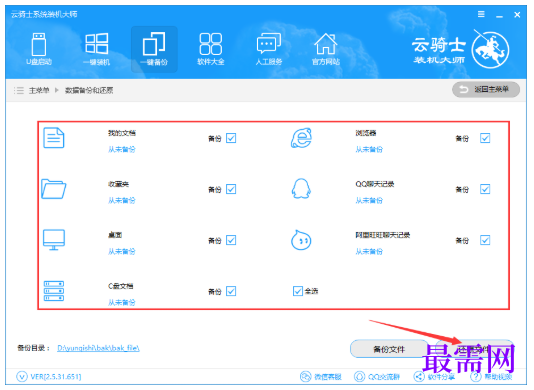
Task: Click 返回主菜单 return to main menu button
Action: pos(486,90)
